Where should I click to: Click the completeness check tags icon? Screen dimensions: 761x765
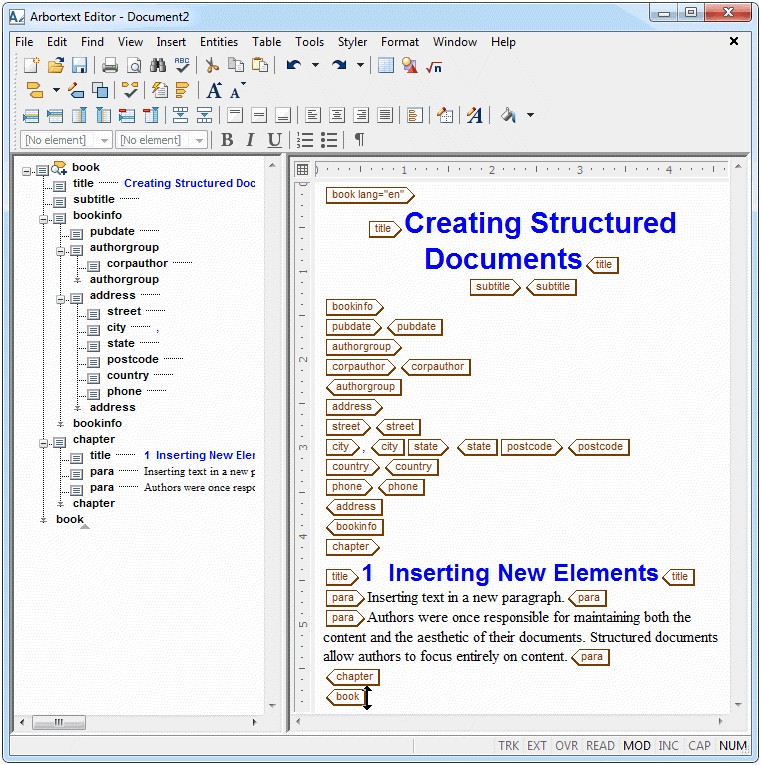(130, 90)
